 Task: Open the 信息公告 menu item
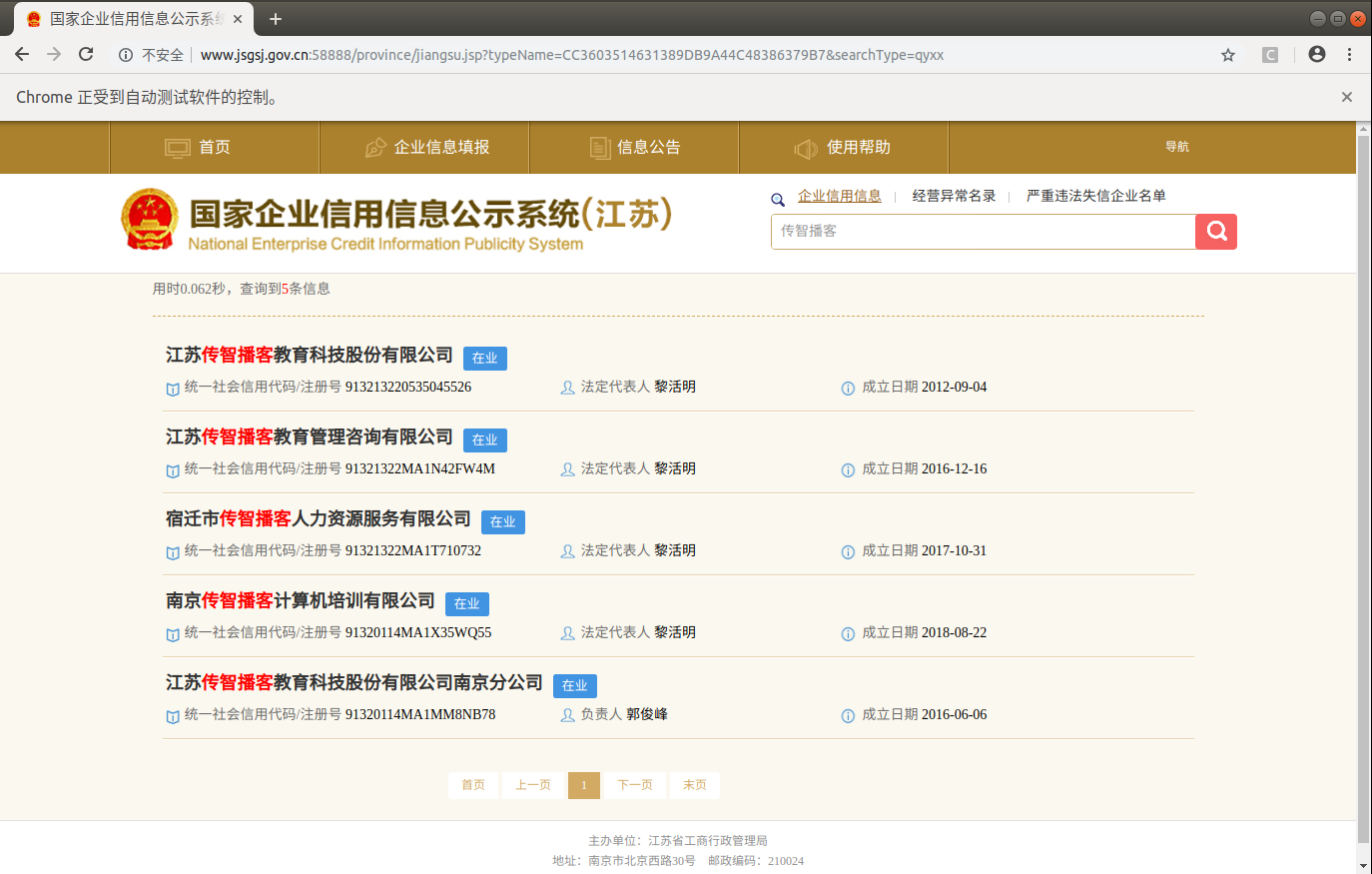click(x=634, y=148)
